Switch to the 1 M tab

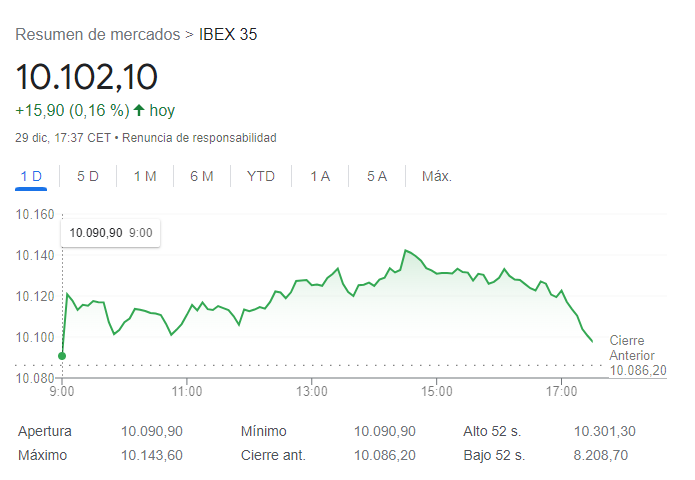tap(145, 176)
